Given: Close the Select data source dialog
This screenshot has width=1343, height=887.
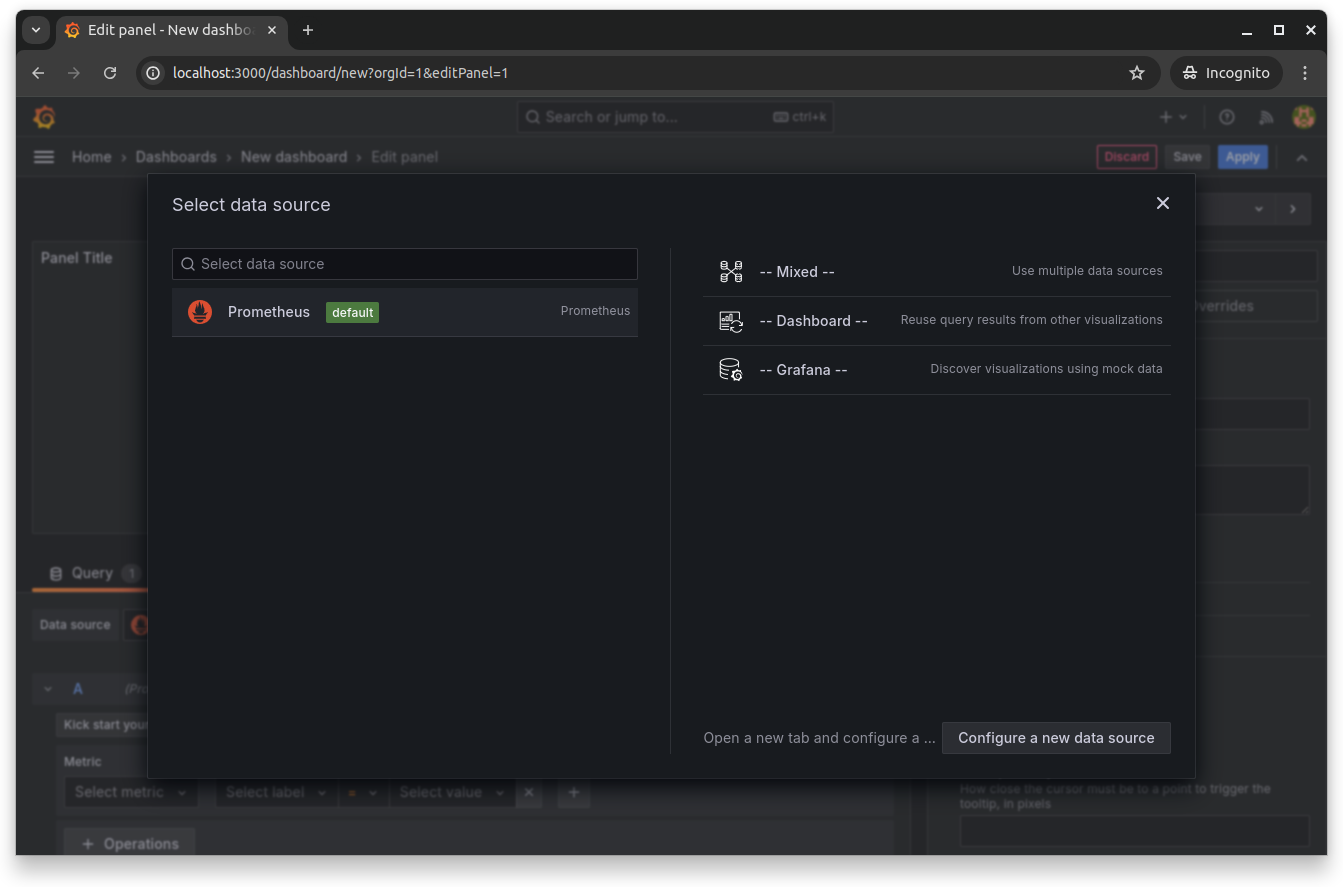Looking at the screenshot, I should (x=1162, y=203).
